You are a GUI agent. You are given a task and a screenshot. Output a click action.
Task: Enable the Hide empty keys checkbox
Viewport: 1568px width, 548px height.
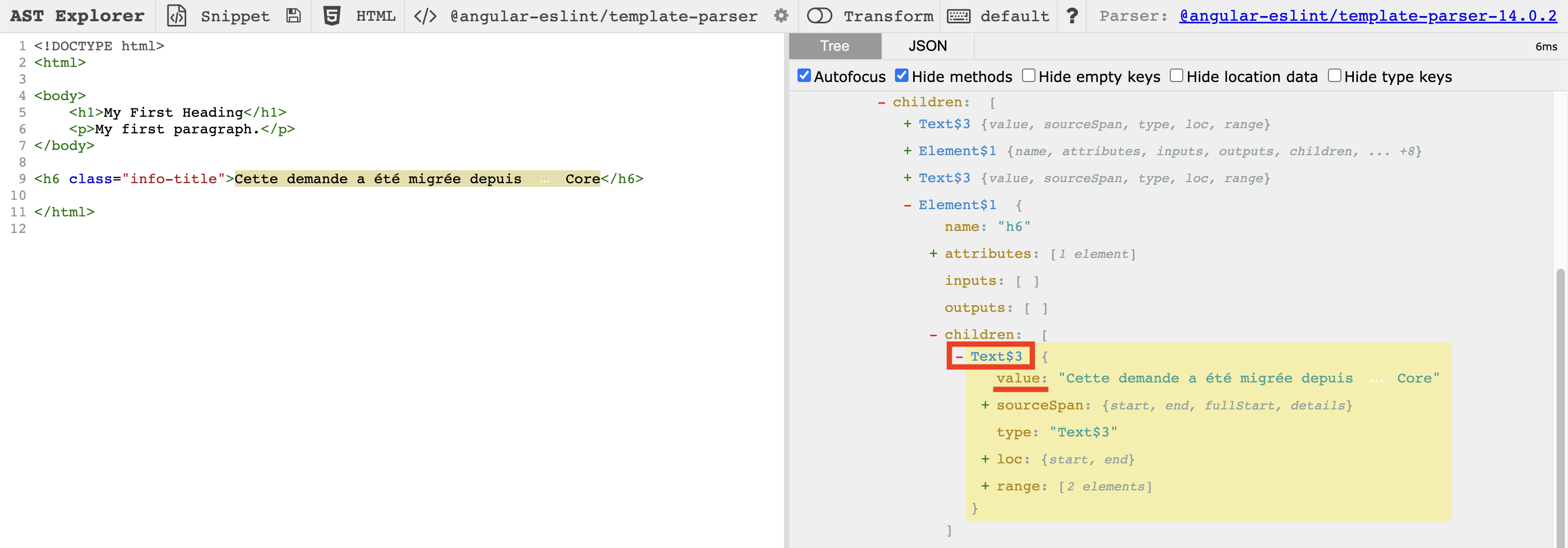pyautogui.click(x=1029, y=75)
